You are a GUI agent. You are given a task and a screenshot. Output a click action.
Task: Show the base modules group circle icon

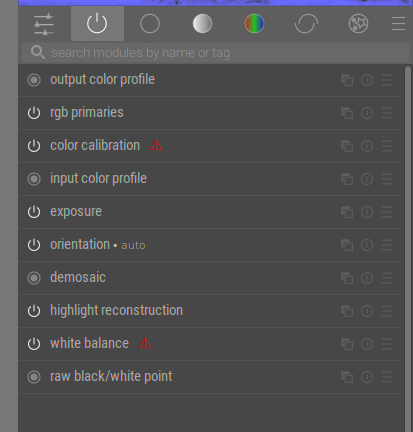(x=150, y=24)
